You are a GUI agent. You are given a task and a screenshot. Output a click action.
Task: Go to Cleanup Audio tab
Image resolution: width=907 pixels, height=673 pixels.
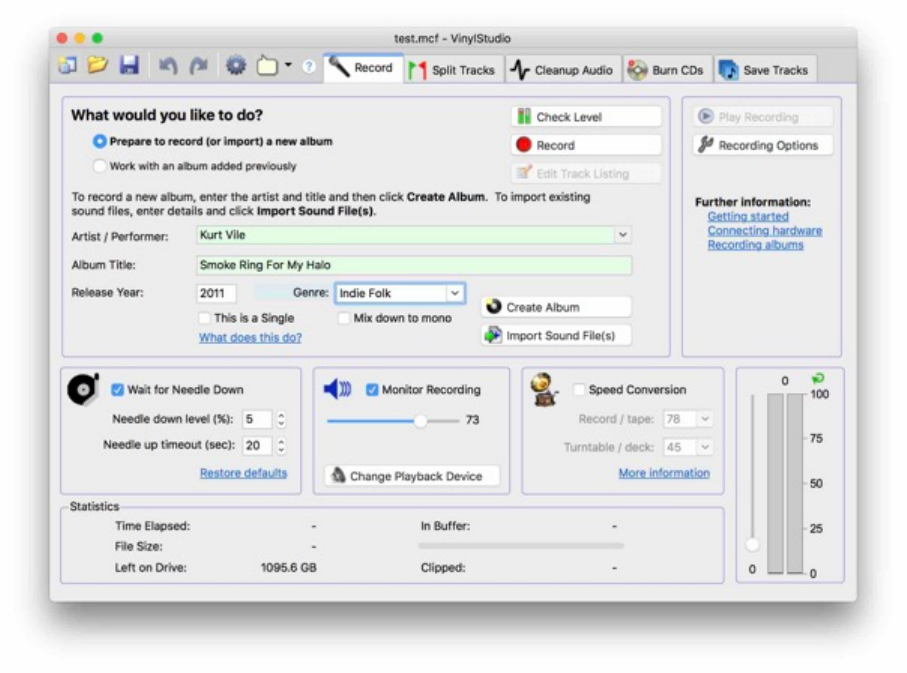(563, 70)
